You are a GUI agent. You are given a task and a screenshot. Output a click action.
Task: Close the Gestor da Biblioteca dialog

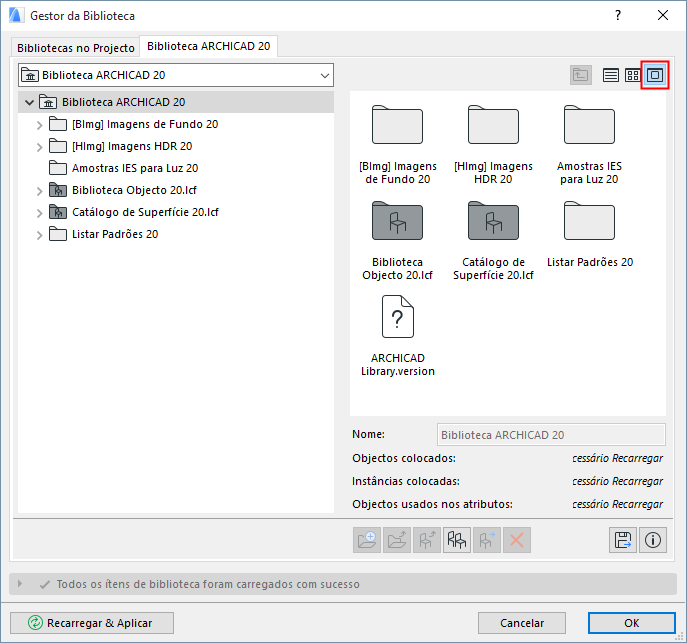click(663, 15)
